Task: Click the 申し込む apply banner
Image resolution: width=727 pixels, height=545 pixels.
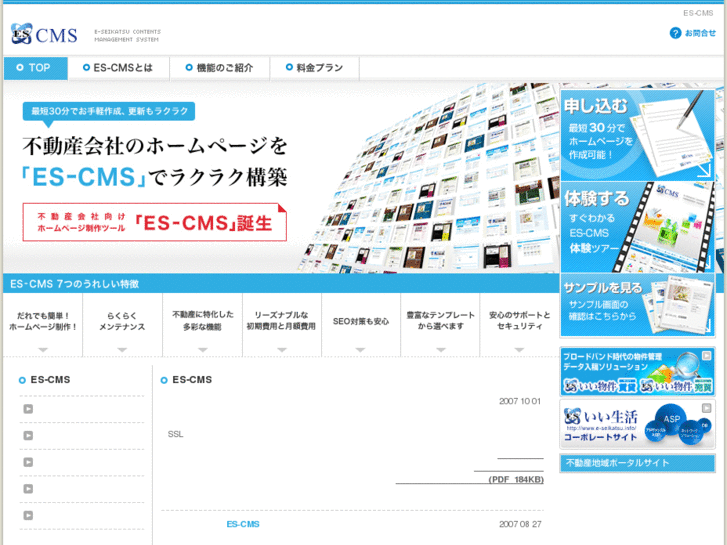Action: coord(638,135)
